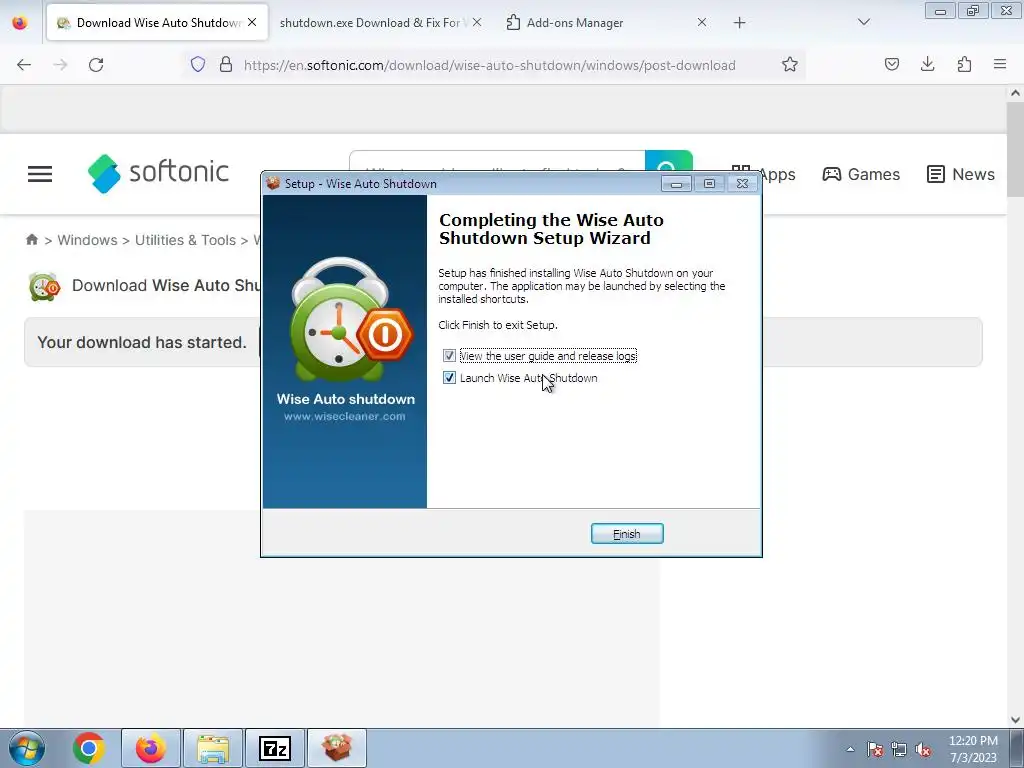Open the Pocket save icon

pos(892,65)
